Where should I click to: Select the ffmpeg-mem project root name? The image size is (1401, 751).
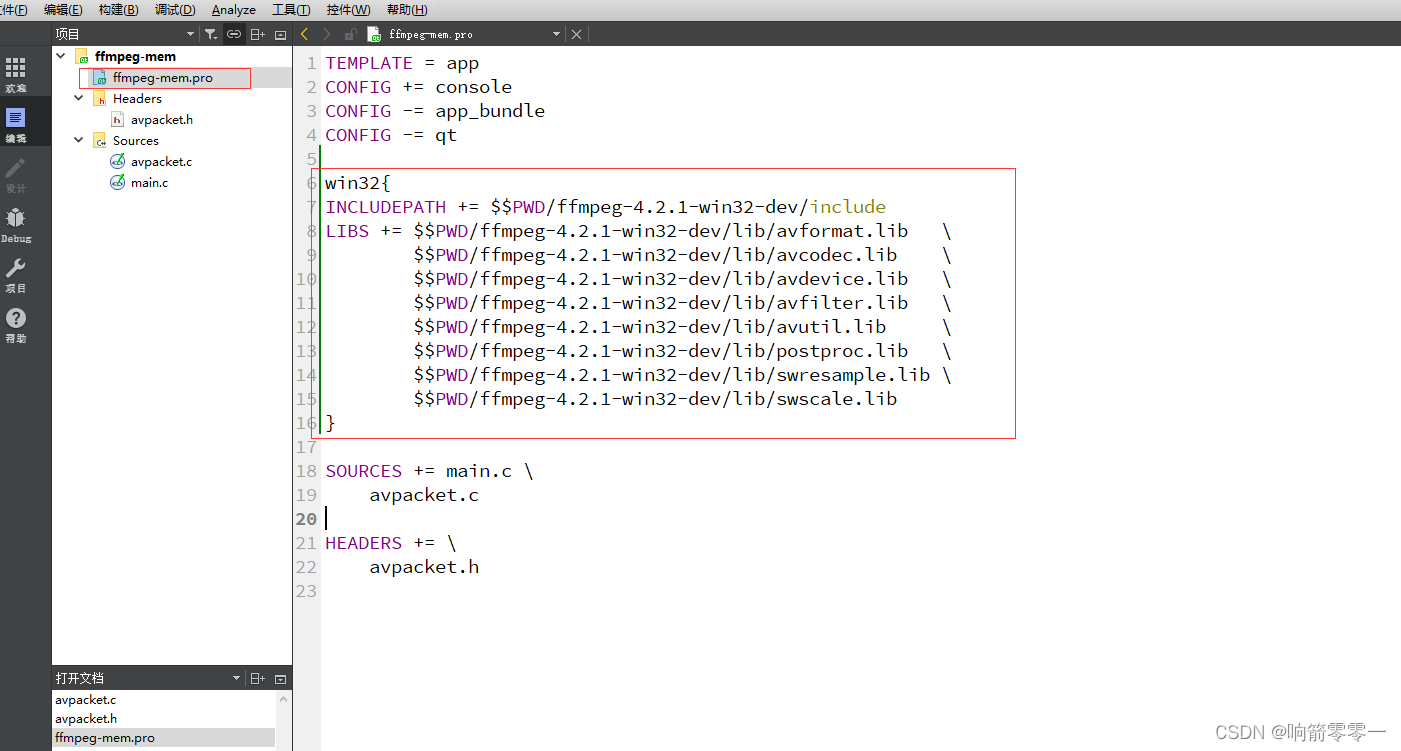point(135,56)
